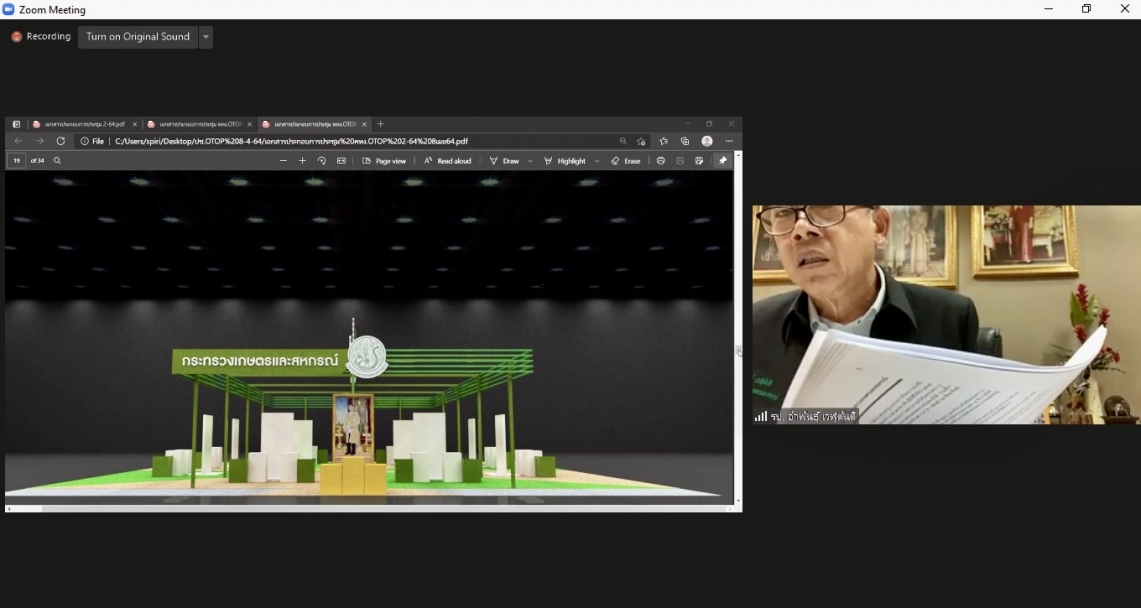This screenshot has height=608, width=1141.
Task: Open the PDF find search icon
Action: 57,161
